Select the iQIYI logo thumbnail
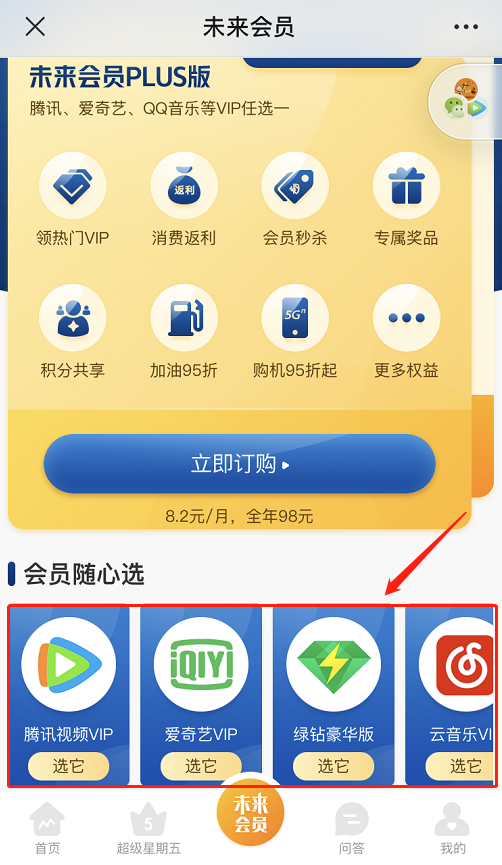Screen dimensions: 502x865 click(201, 664)
